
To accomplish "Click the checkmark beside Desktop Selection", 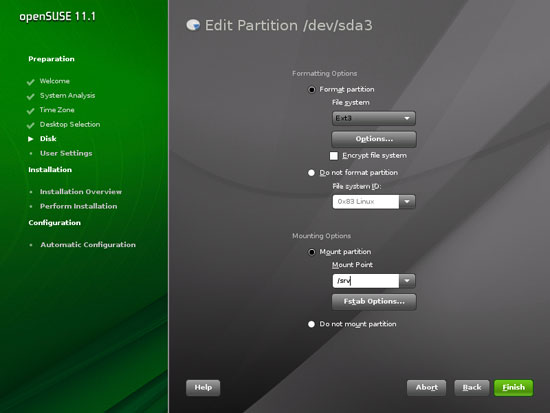I will click(x=31, y=125).
